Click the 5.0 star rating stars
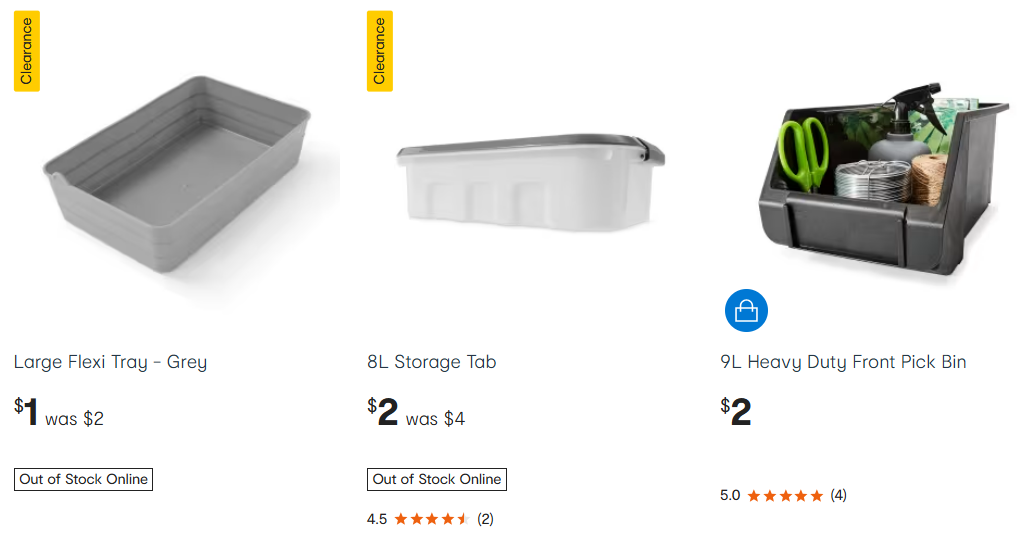Screen dimensions: 1017x544 [x=785, y=495]
